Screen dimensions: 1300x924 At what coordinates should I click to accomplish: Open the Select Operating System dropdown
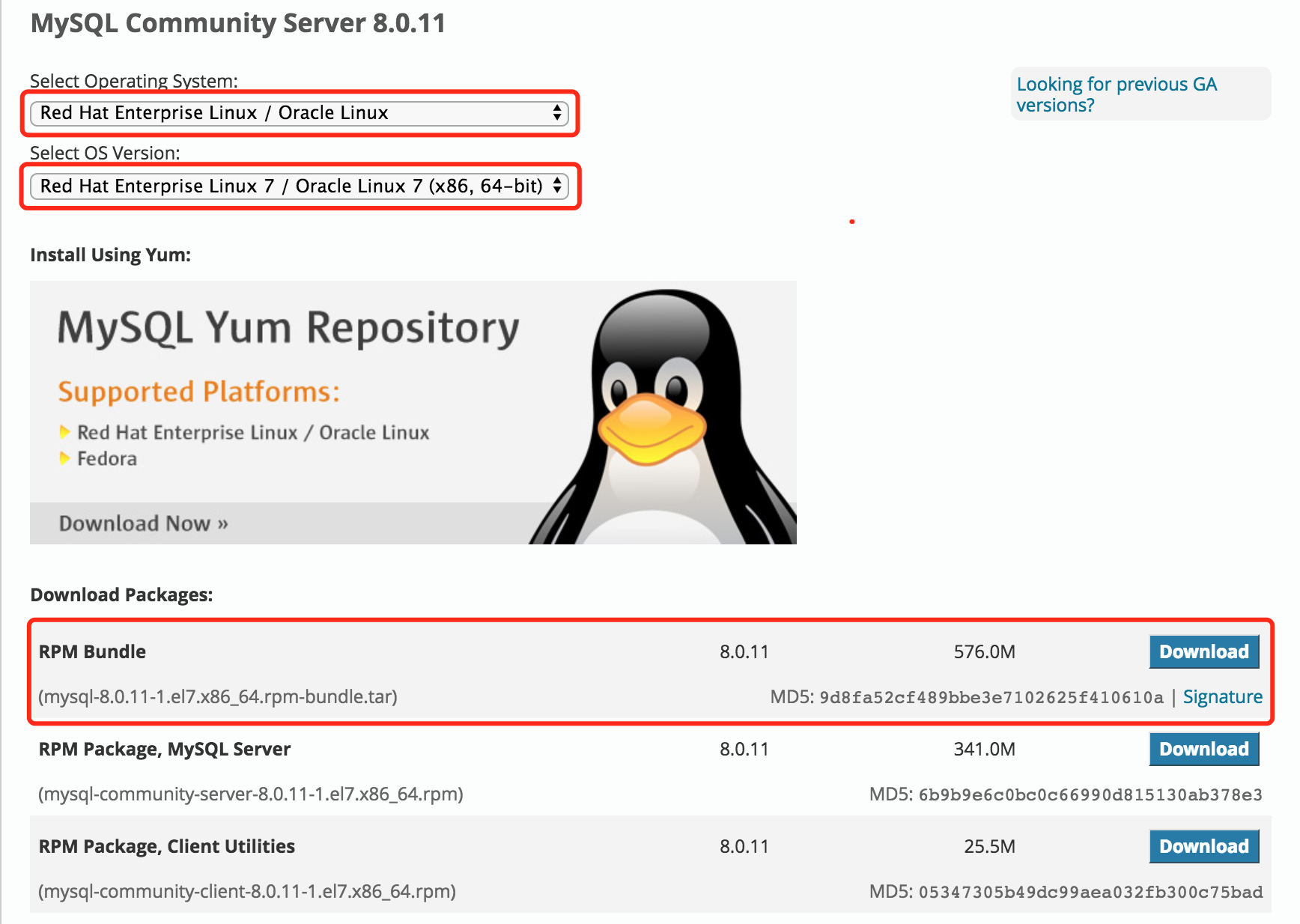(300, 113)
